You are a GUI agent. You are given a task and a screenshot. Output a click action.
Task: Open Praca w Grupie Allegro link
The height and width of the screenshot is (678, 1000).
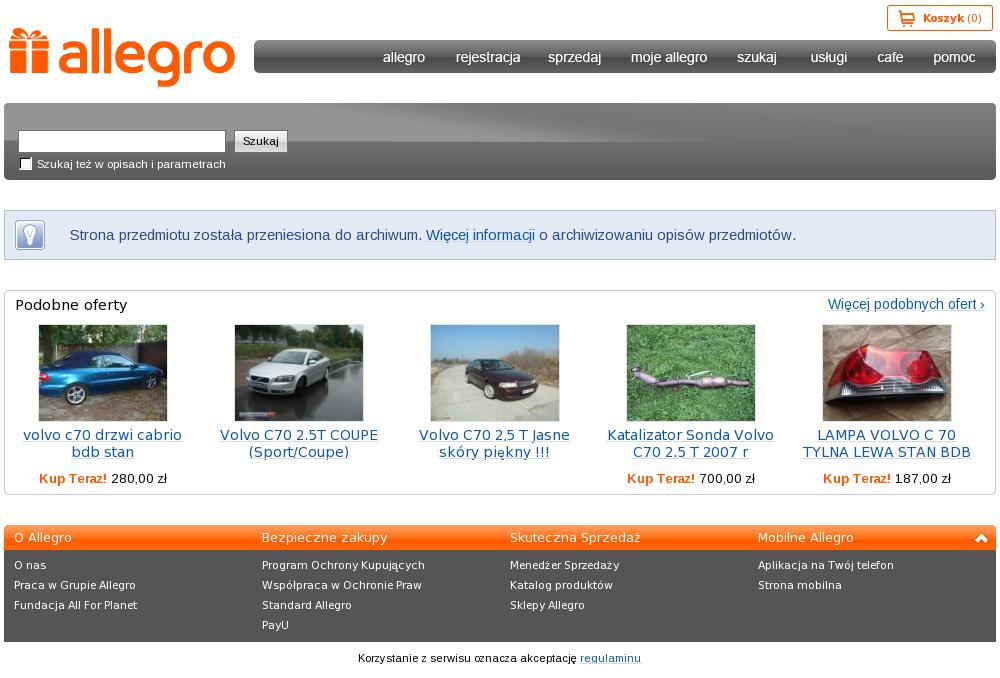click(x=75, y=585)
